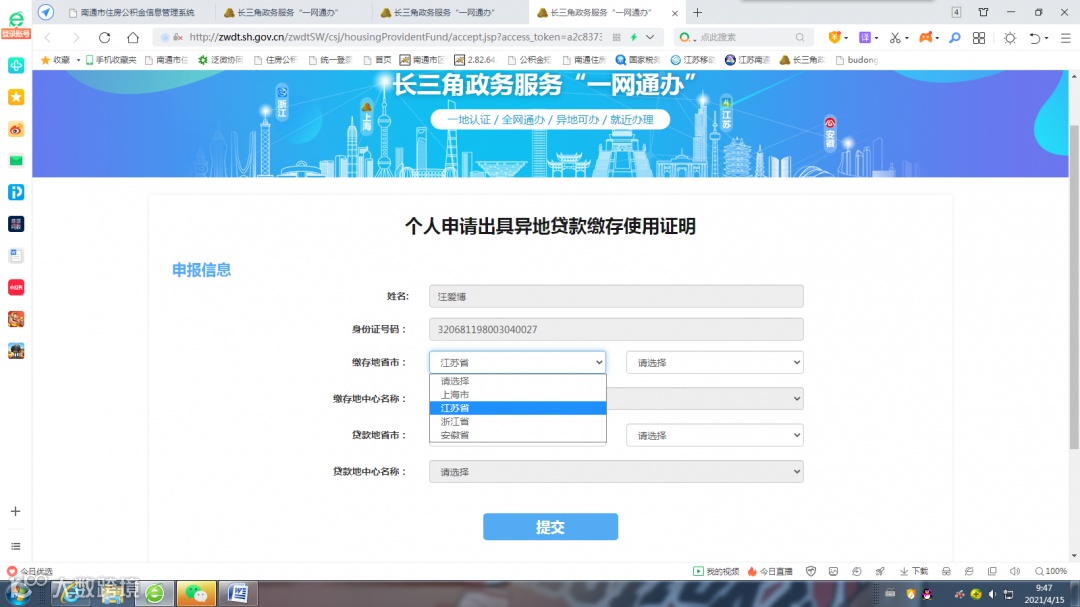This screenshot has width=1080, height=607.
Task: Click the browser address bar URL
Action: [395, 37]
